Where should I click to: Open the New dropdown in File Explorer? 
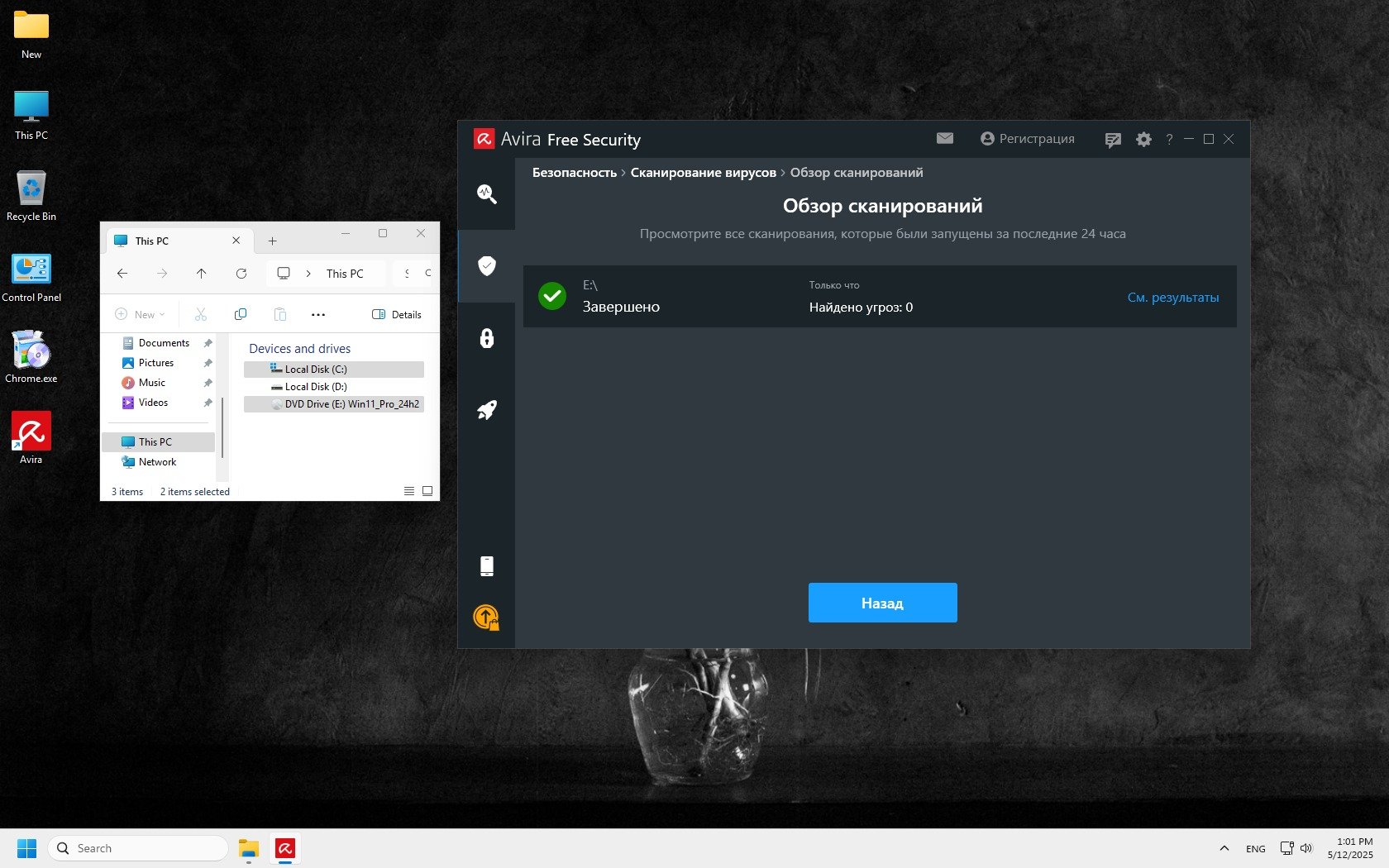pos(140,314)
